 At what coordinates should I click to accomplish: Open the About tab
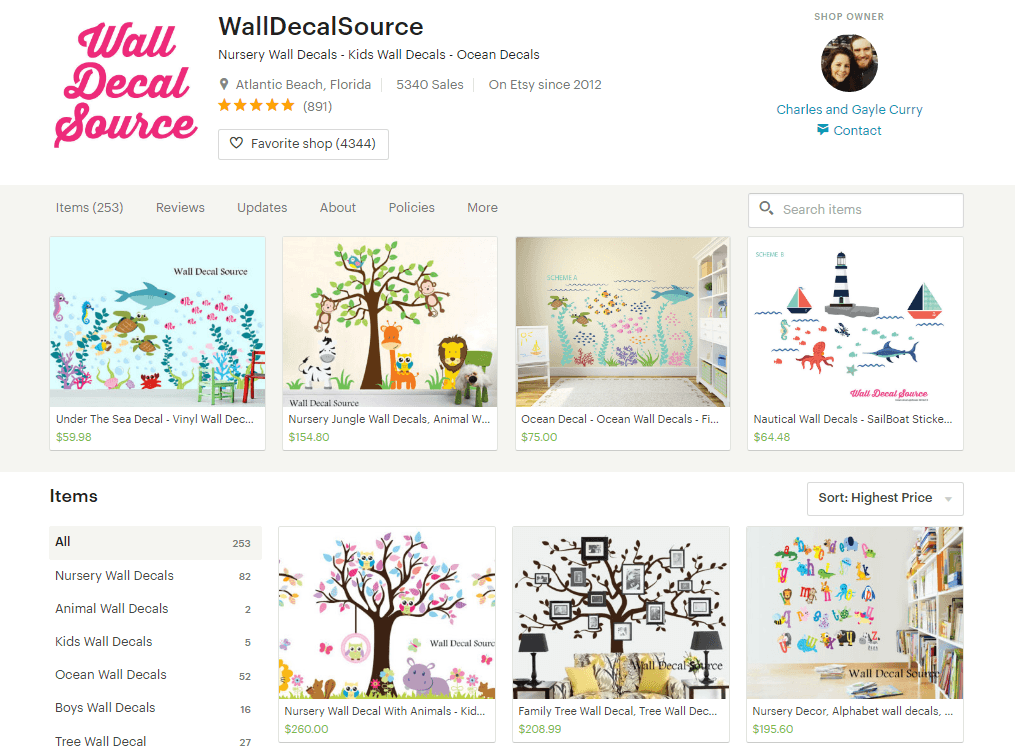338,208
